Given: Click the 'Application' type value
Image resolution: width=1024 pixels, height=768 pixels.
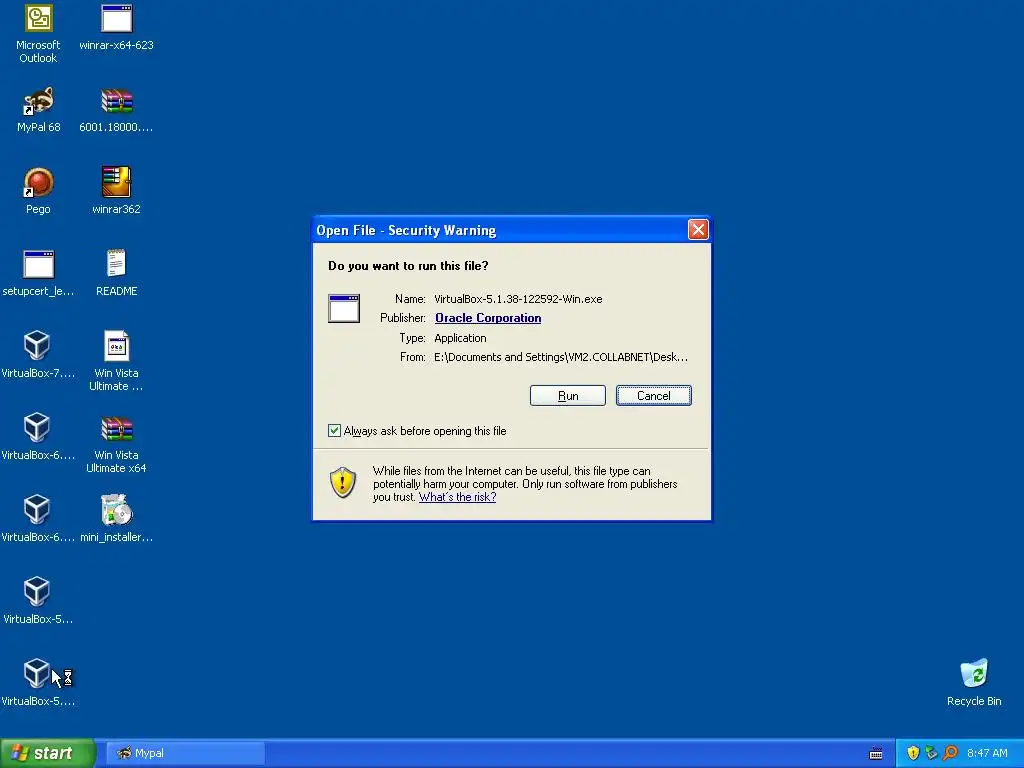Looking at the screenshot, I should point(460,338).
